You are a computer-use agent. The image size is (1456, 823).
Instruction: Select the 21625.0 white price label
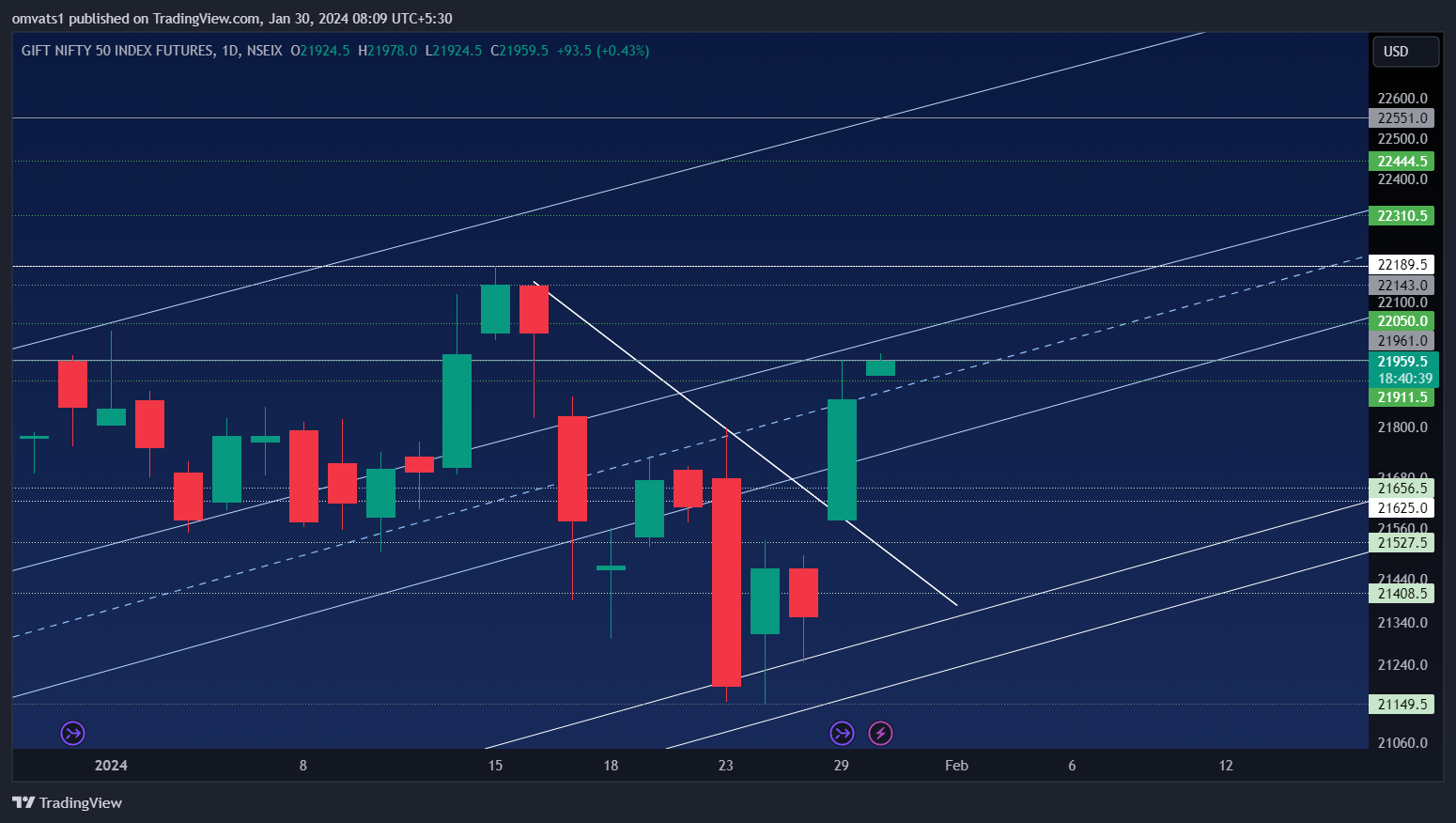[1402, 508]
